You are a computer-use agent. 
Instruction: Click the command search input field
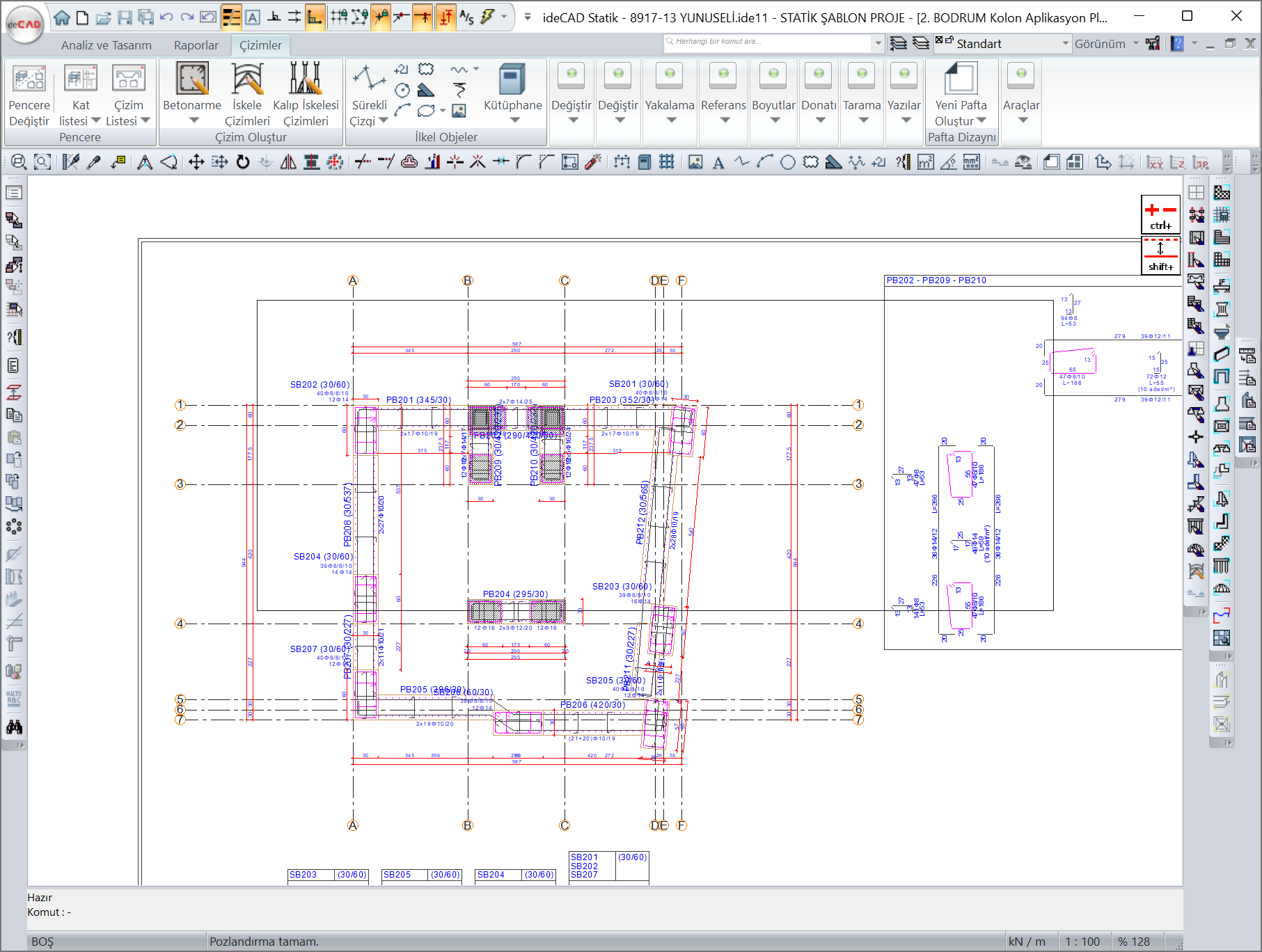click(766, 42)
